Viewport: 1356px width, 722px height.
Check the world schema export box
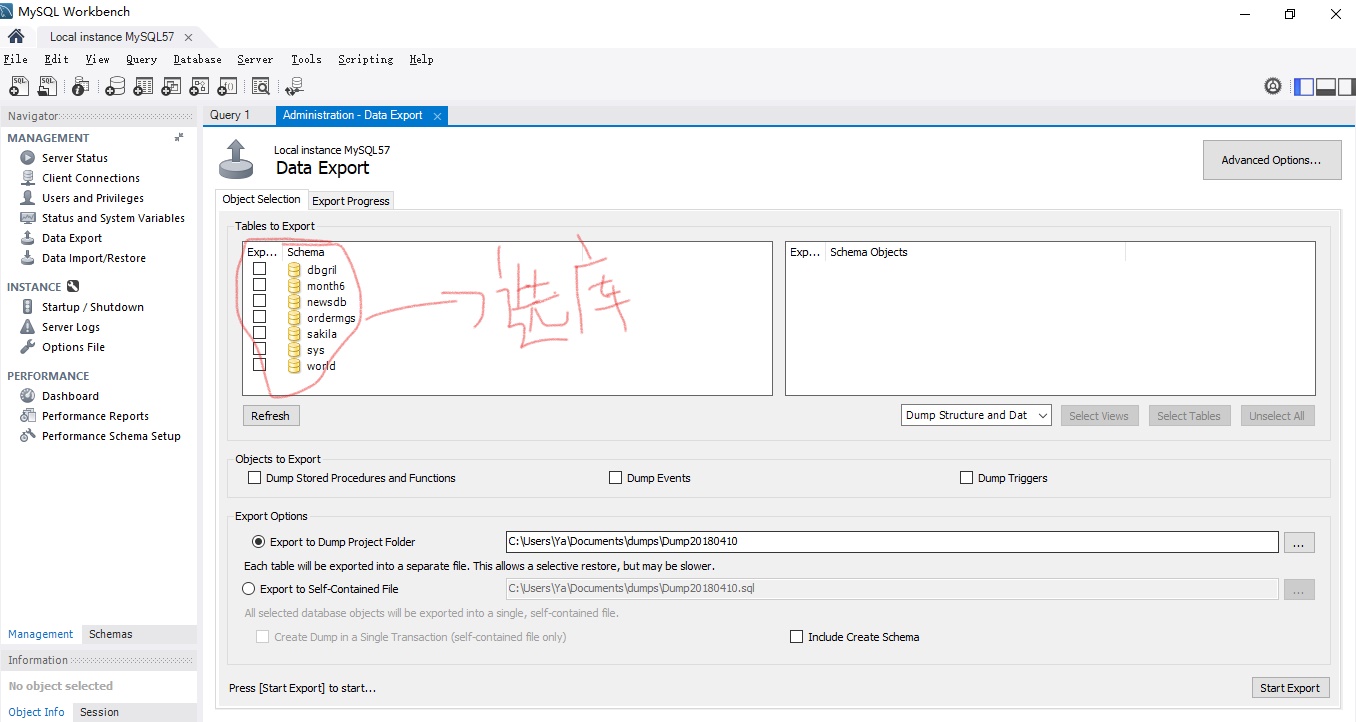[259, 365]
